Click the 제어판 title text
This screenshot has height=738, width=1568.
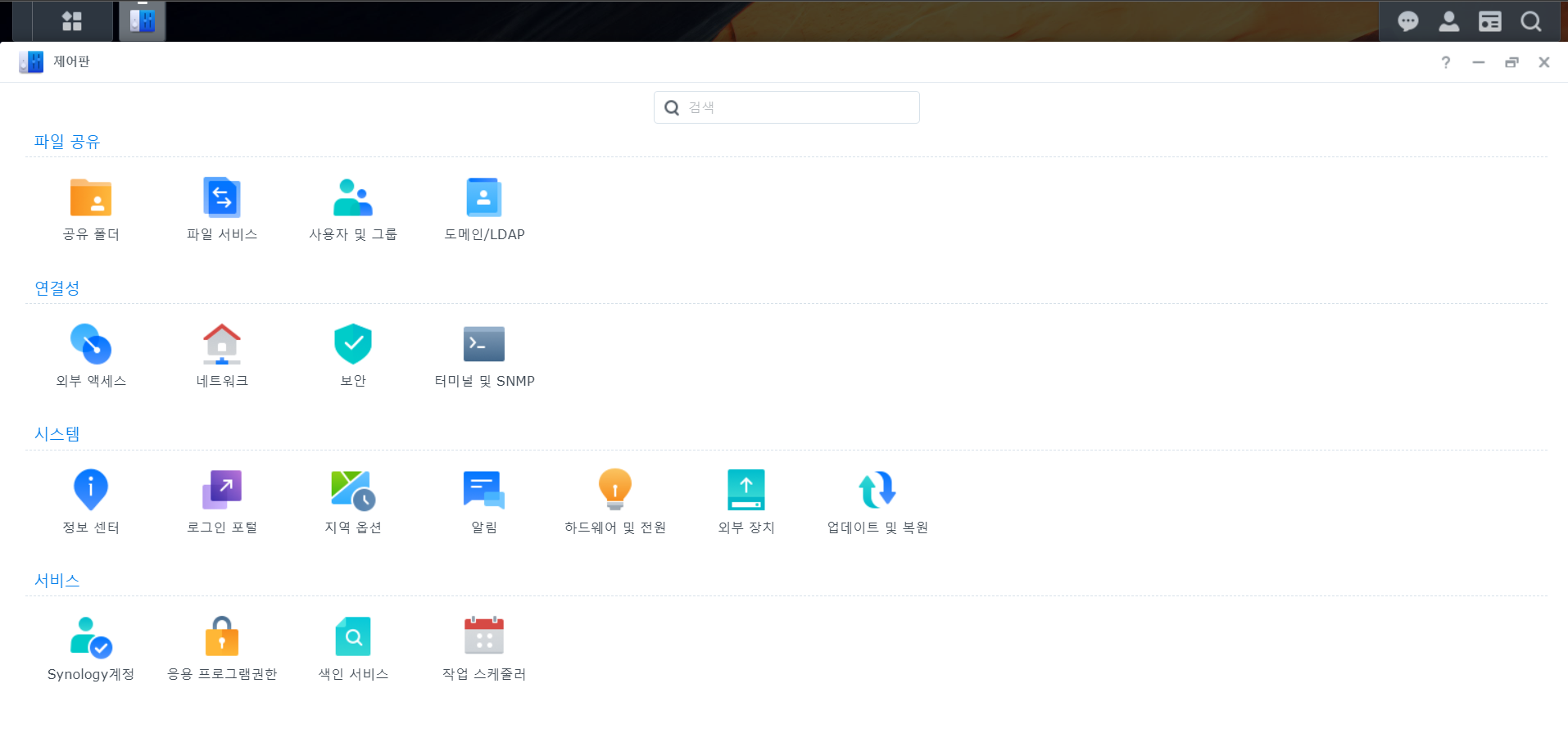[72, 61]
